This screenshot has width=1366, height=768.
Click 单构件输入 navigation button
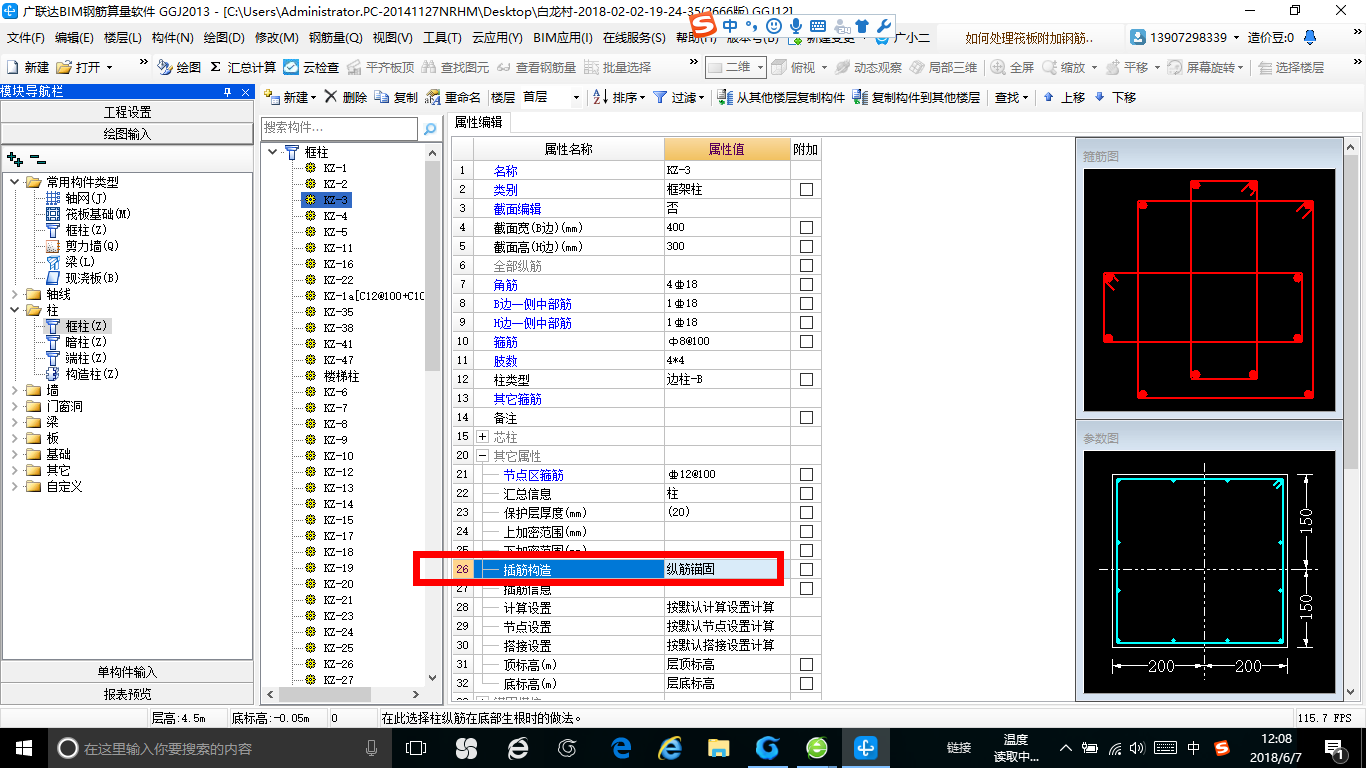click(127, 672)
